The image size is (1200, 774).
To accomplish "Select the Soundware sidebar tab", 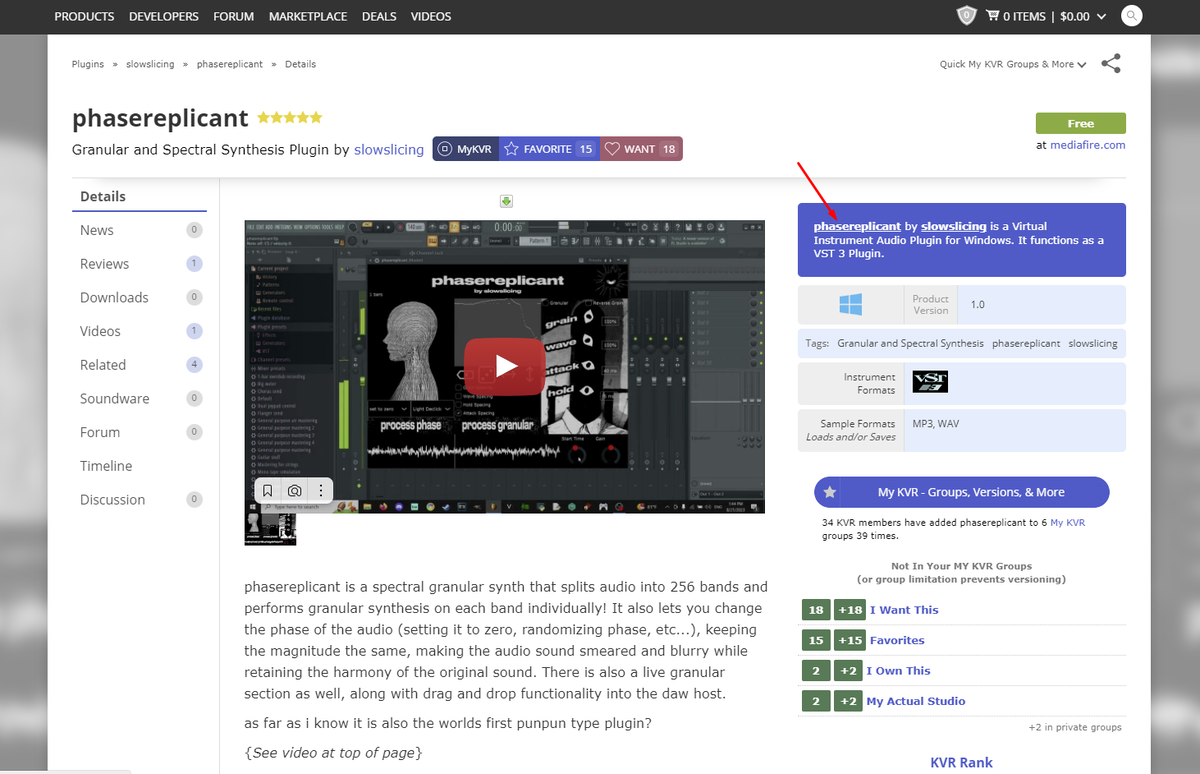I will coord(140,398).
